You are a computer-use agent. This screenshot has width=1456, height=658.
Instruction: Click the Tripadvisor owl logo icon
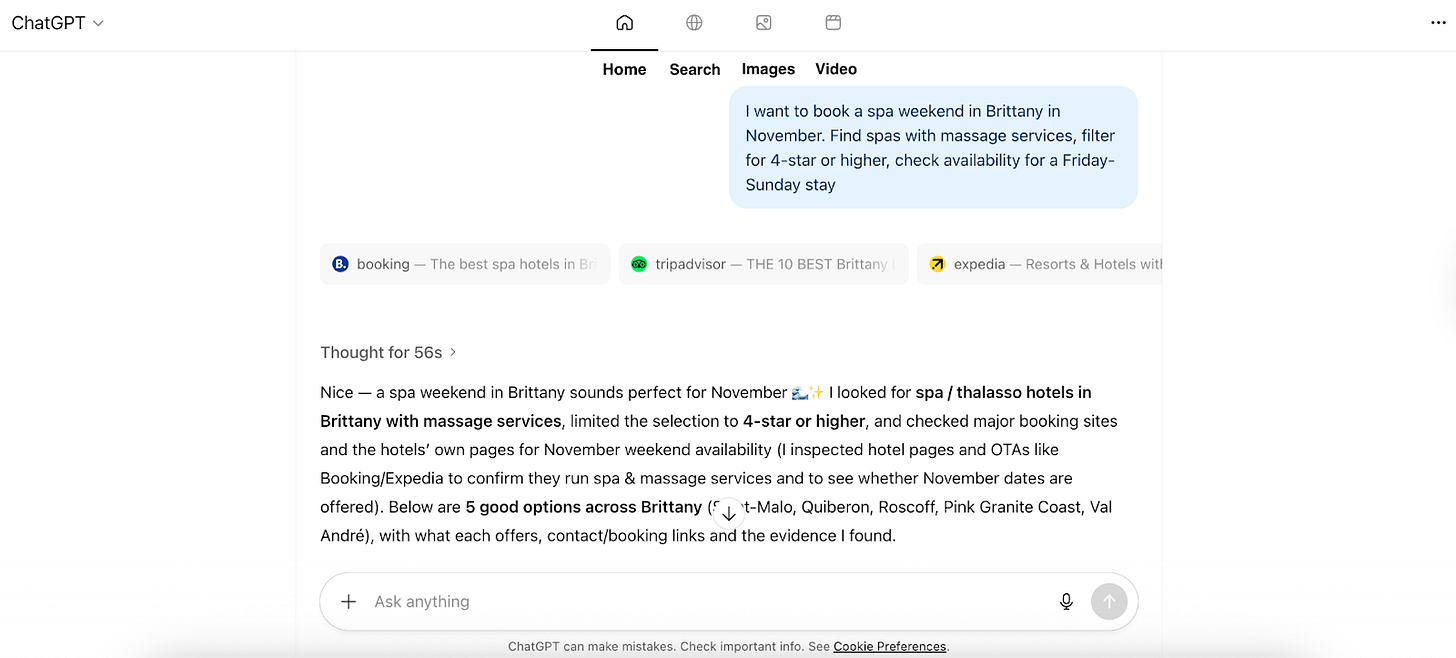(639, 264)
